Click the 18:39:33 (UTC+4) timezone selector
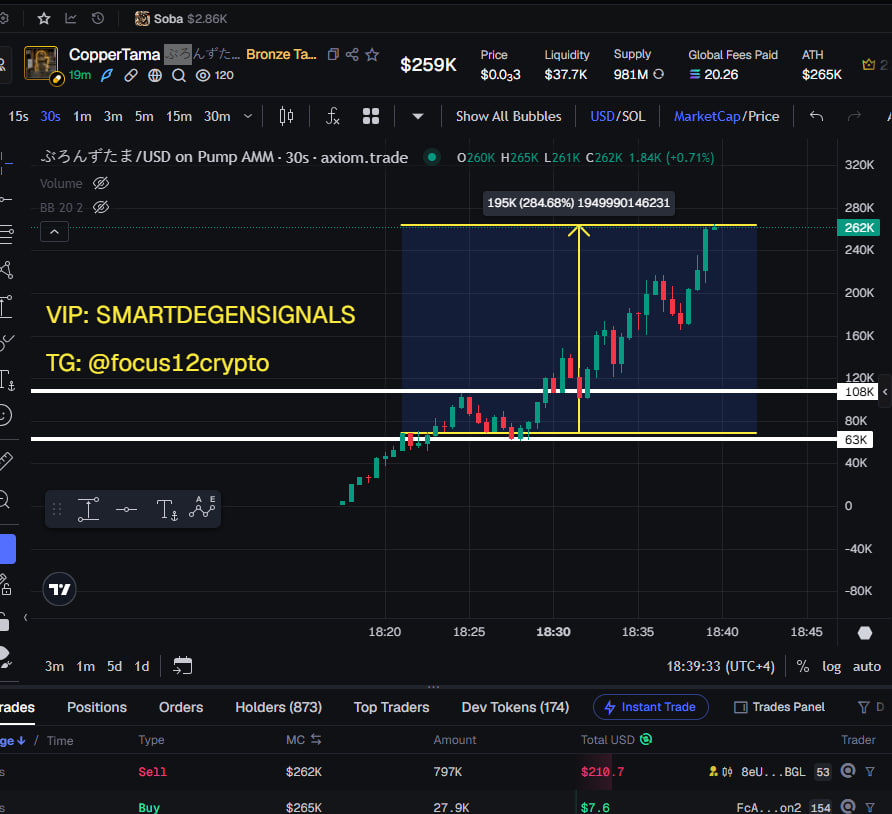Image resolution: width=892 pixels, height=814 pixels. coord(720,667)
